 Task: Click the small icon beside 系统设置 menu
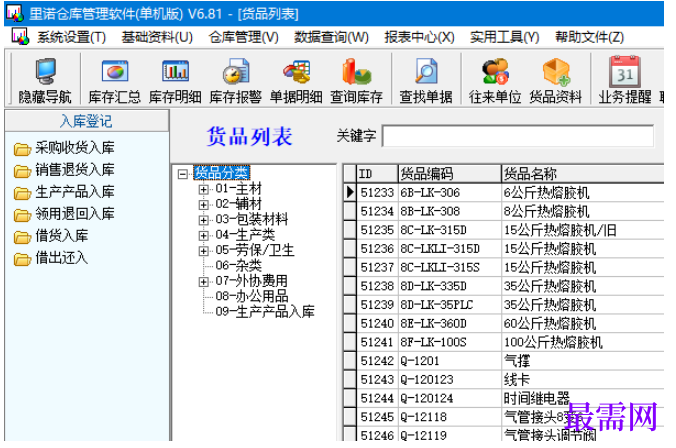click(x=20, y=37)
